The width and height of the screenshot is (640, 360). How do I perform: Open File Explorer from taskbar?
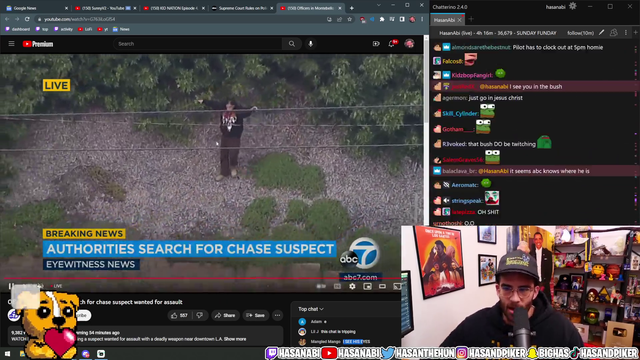pyautogui.click(x=22, y=353)
